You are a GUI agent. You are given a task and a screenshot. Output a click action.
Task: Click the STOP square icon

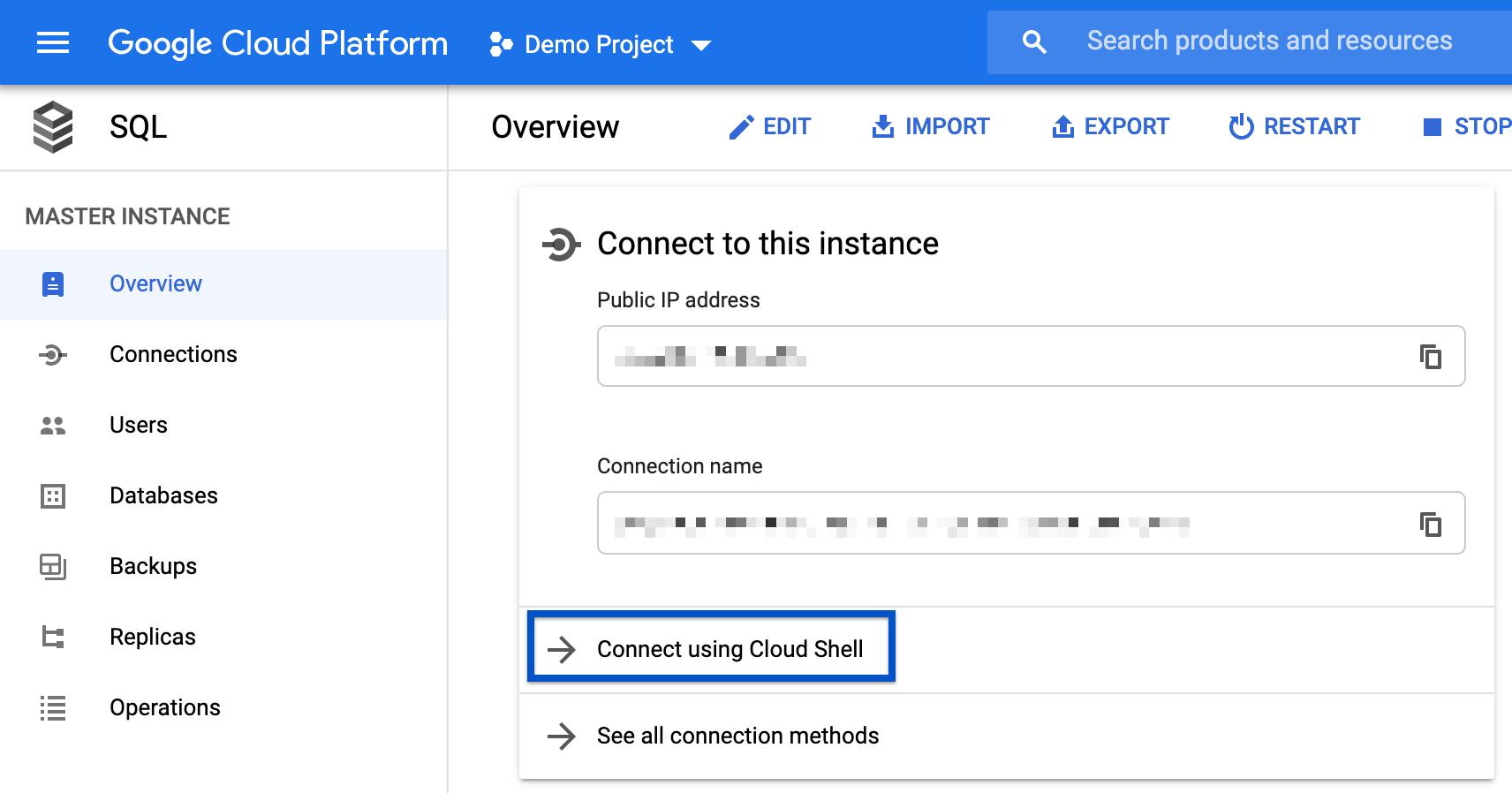pyautogui.click(x=1433, y=127)
